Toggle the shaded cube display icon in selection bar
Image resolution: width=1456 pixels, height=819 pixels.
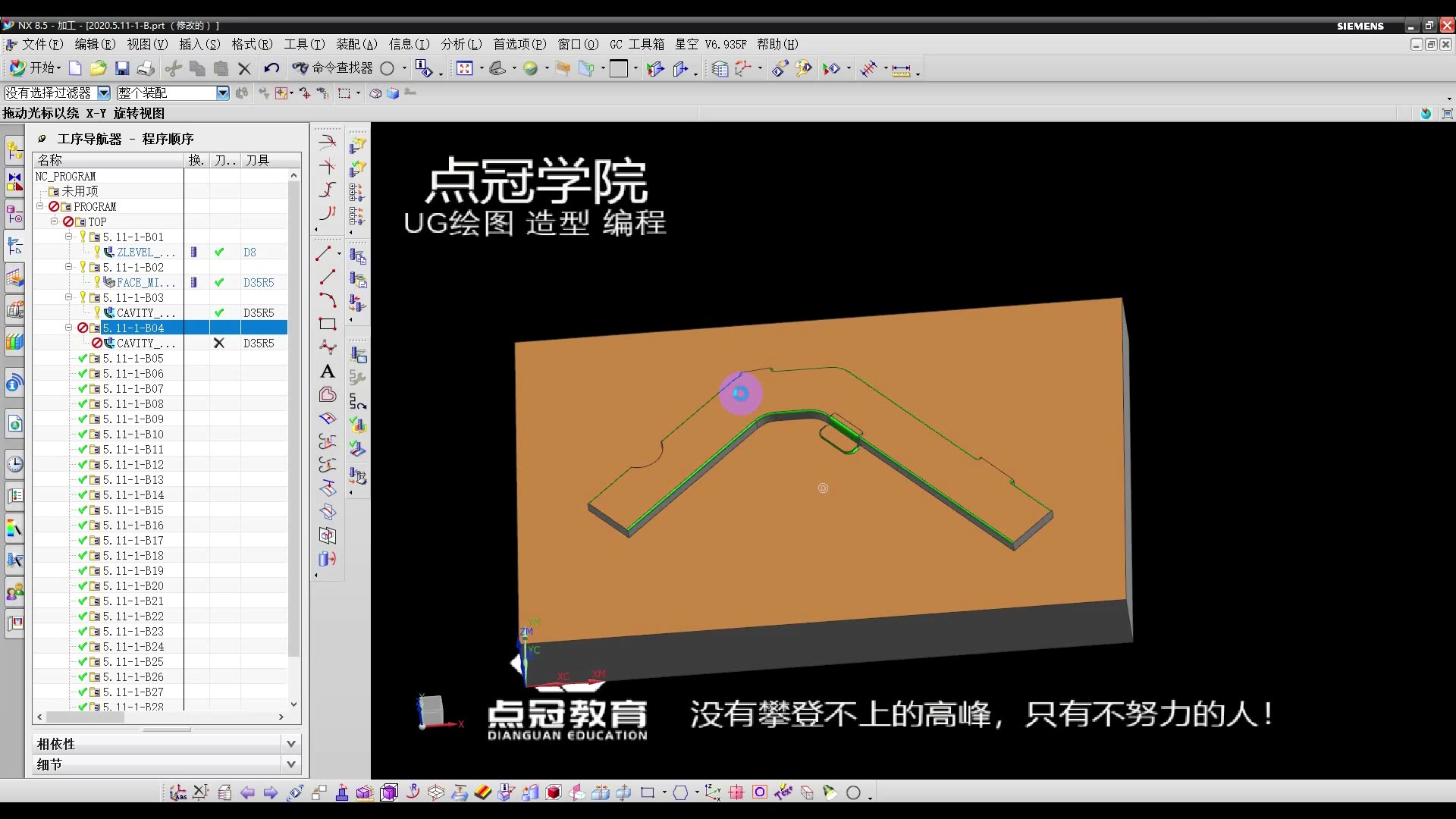[x=393, y=93]
